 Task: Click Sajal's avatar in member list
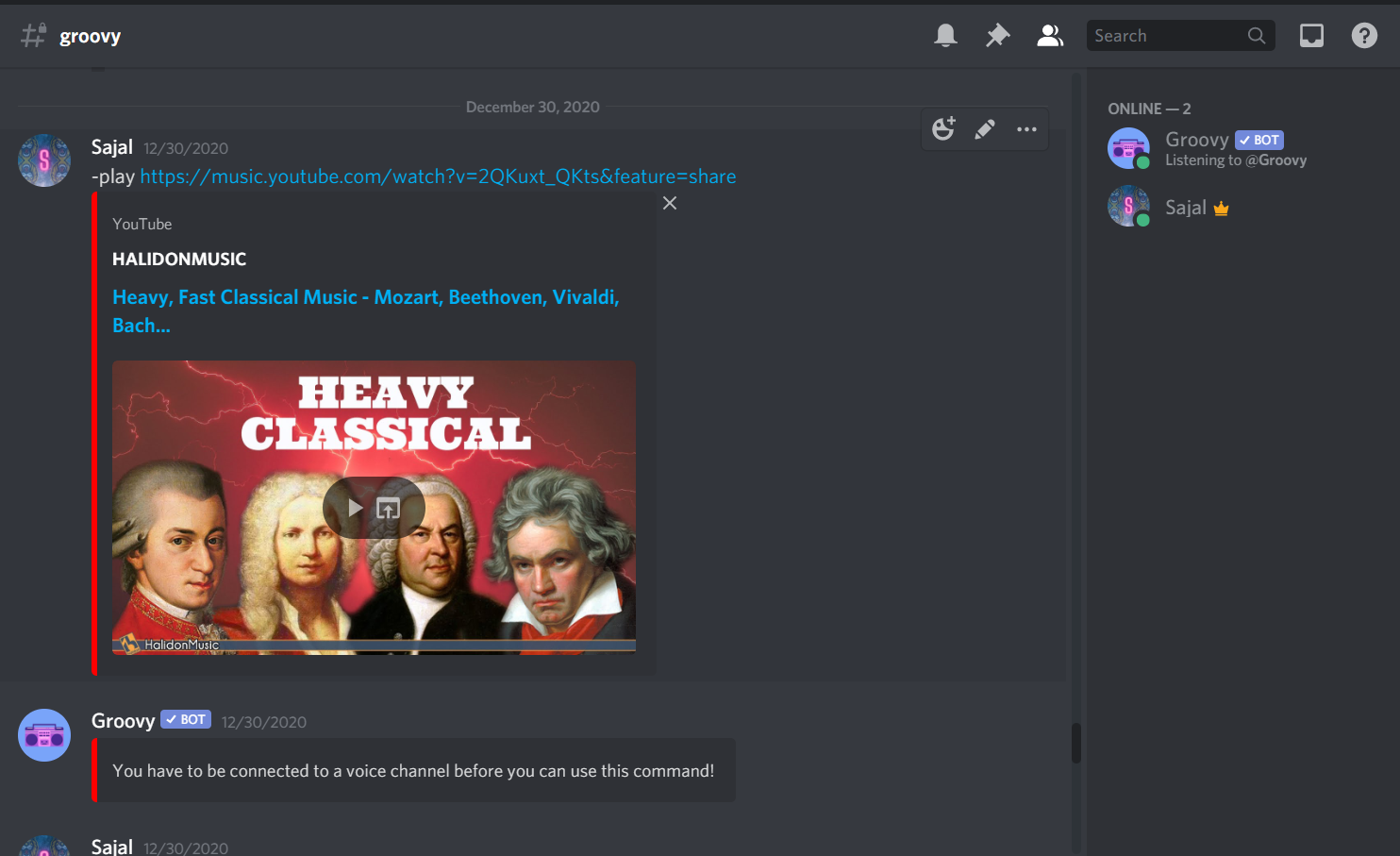(1128, 207)
